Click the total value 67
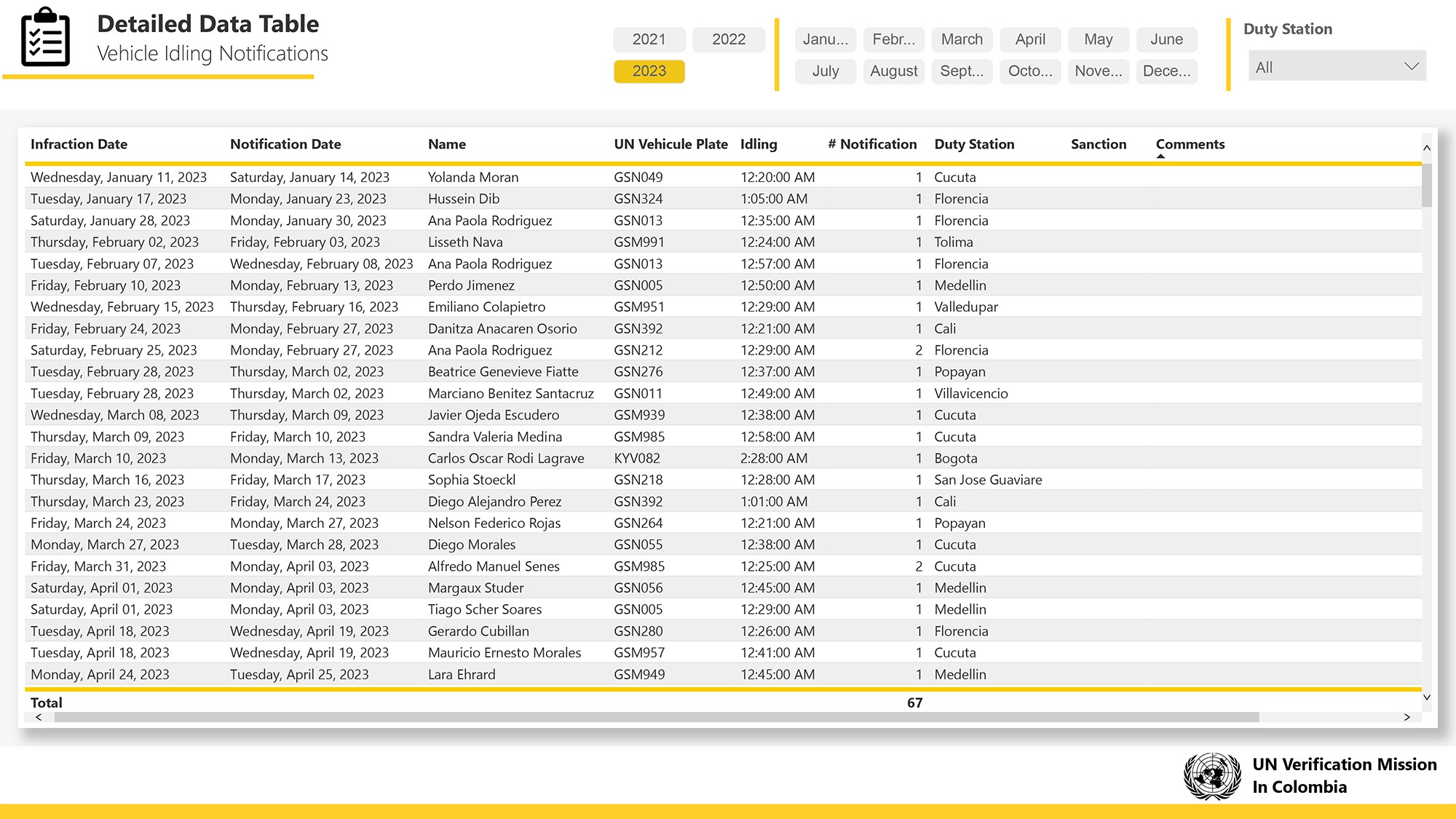The image size is (1456, 819). (x=915, y=703)
